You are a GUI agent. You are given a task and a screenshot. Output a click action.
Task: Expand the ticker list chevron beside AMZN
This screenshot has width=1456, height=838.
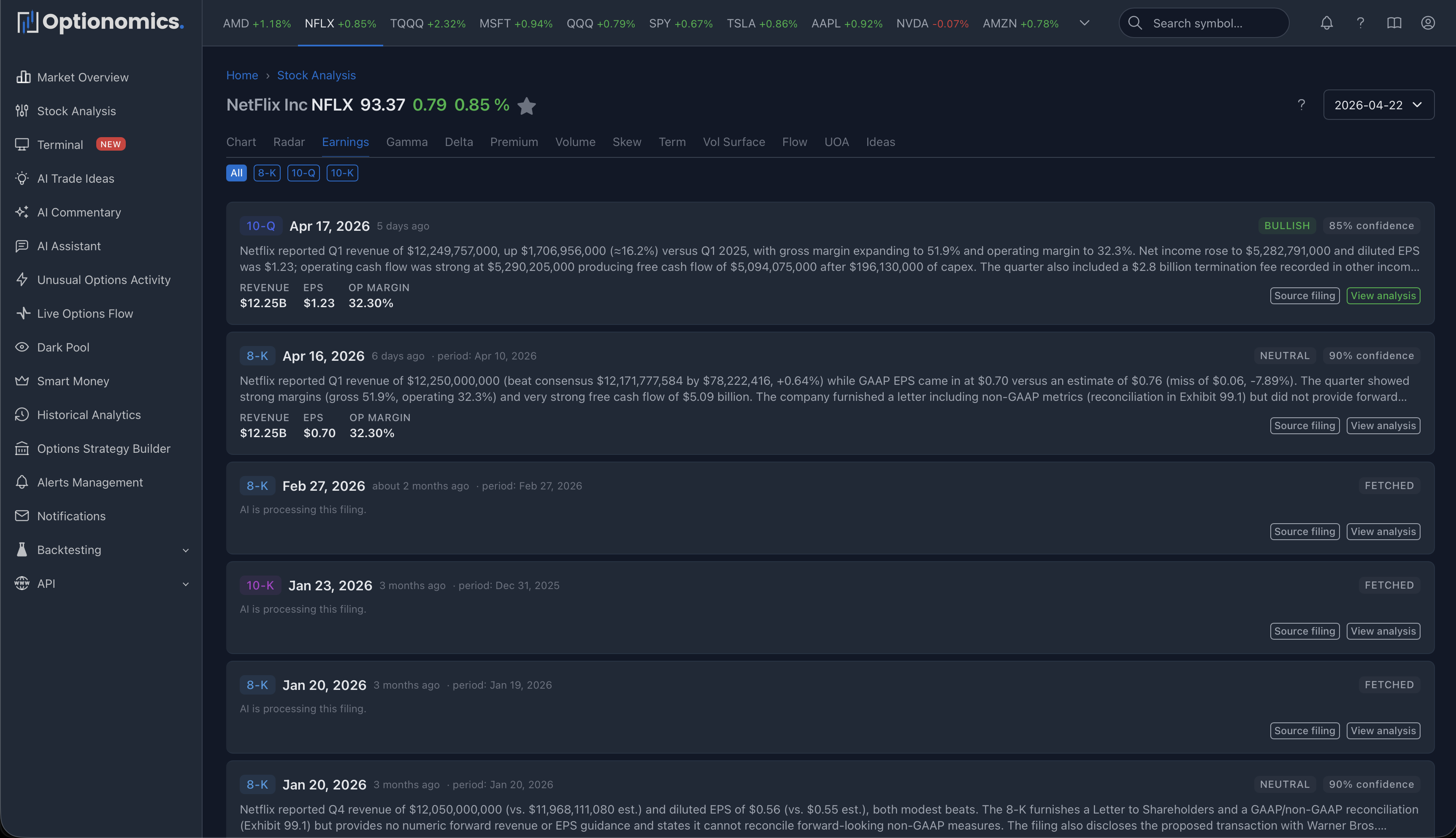(x=1084, y=23)
